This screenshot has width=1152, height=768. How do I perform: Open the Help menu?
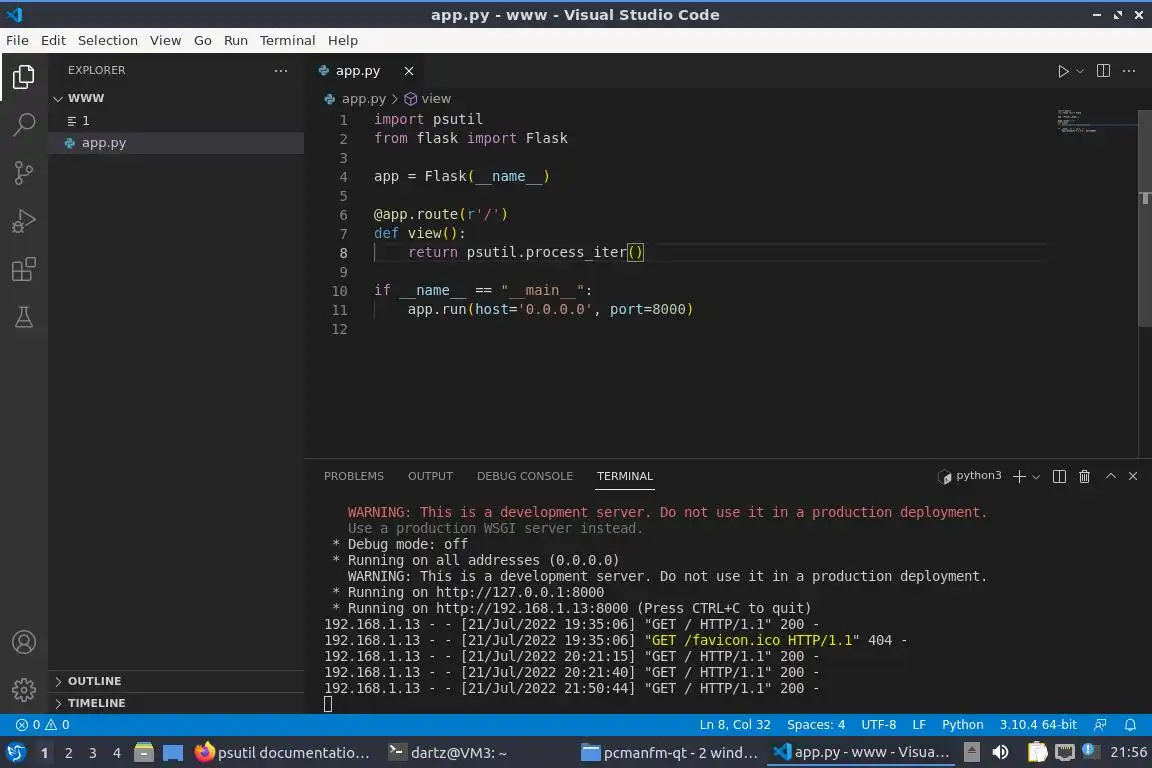coord(342,40)
